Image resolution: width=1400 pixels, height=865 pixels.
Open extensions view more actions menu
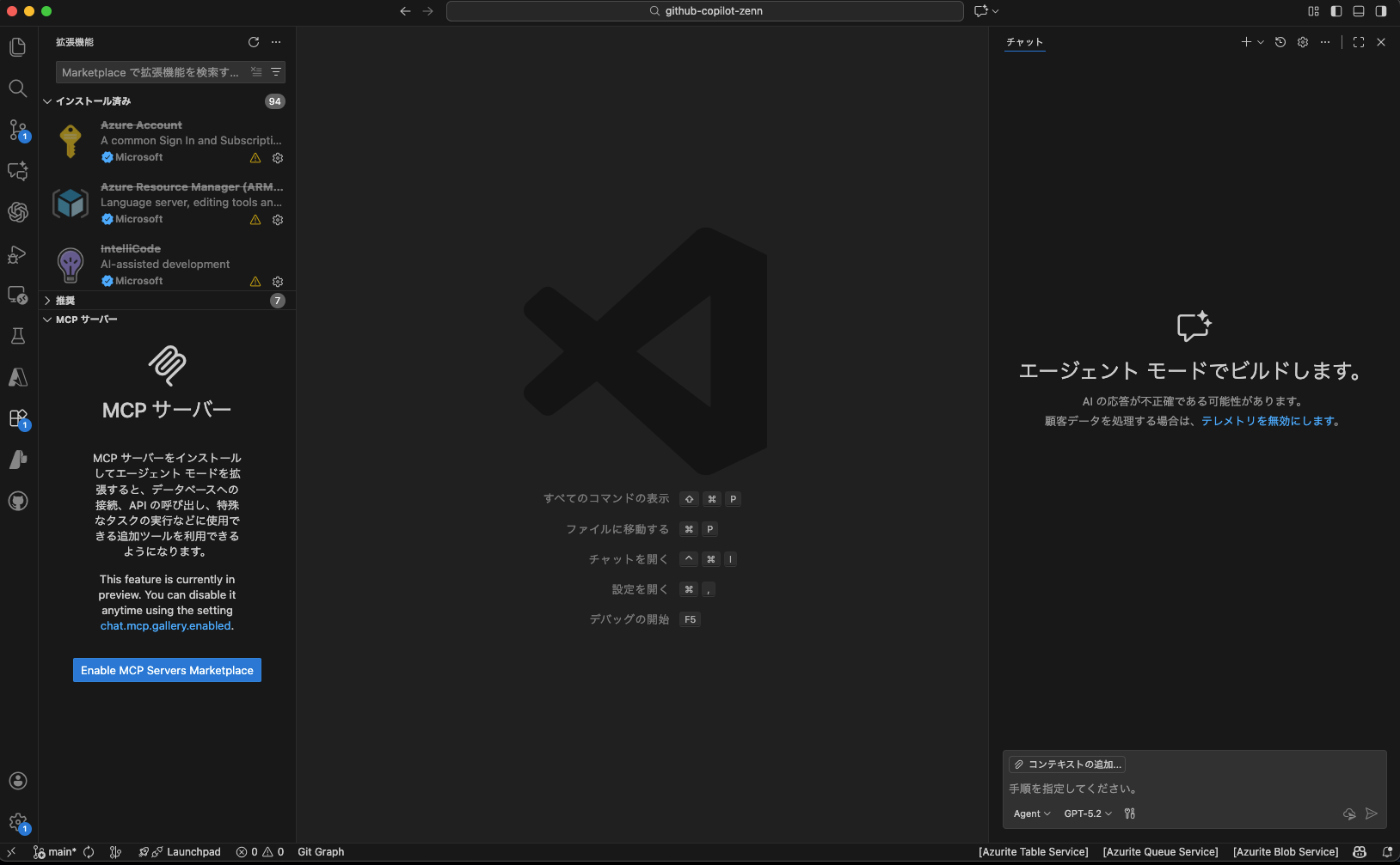(x=276, y=42)
